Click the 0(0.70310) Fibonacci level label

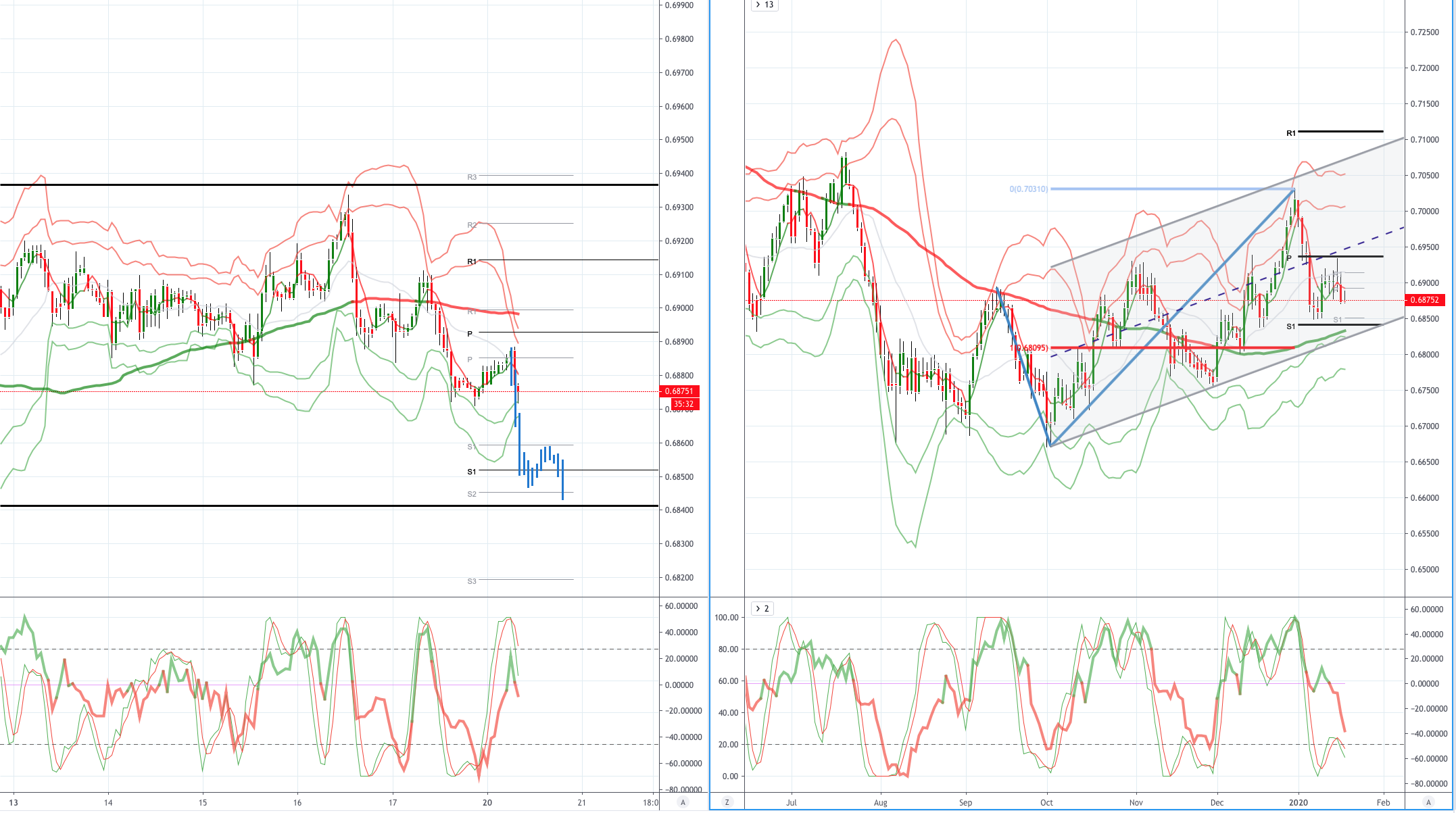pyautogui.click(x=1029, y=189)
